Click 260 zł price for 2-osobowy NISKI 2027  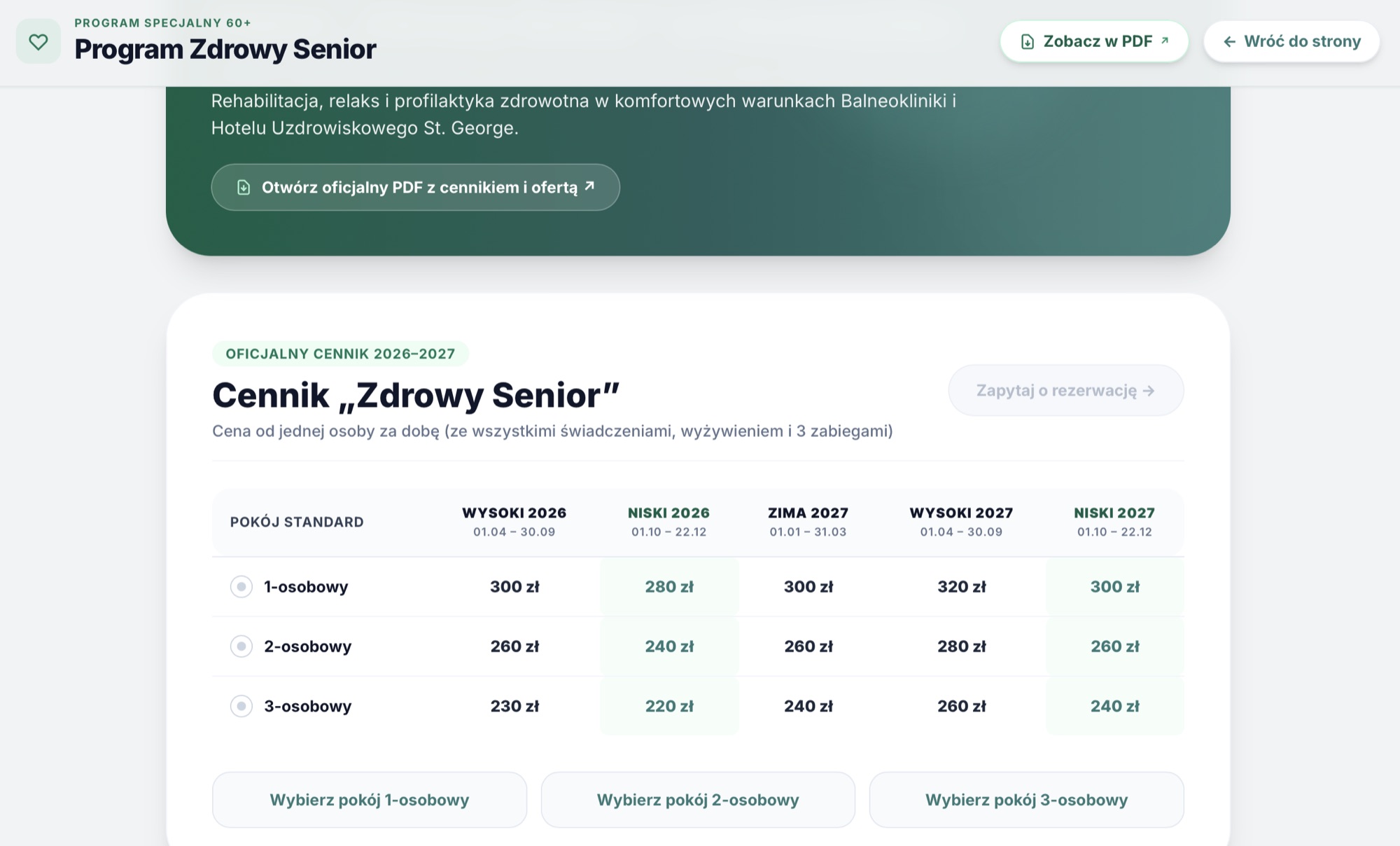click(x=1114, y=646)
